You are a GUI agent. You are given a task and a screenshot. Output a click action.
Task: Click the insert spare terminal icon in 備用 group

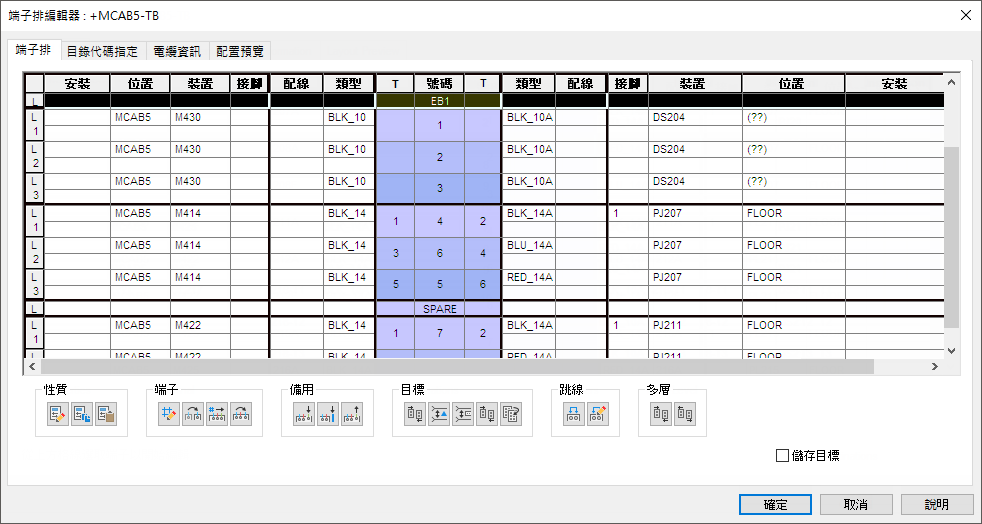[304, 414]
